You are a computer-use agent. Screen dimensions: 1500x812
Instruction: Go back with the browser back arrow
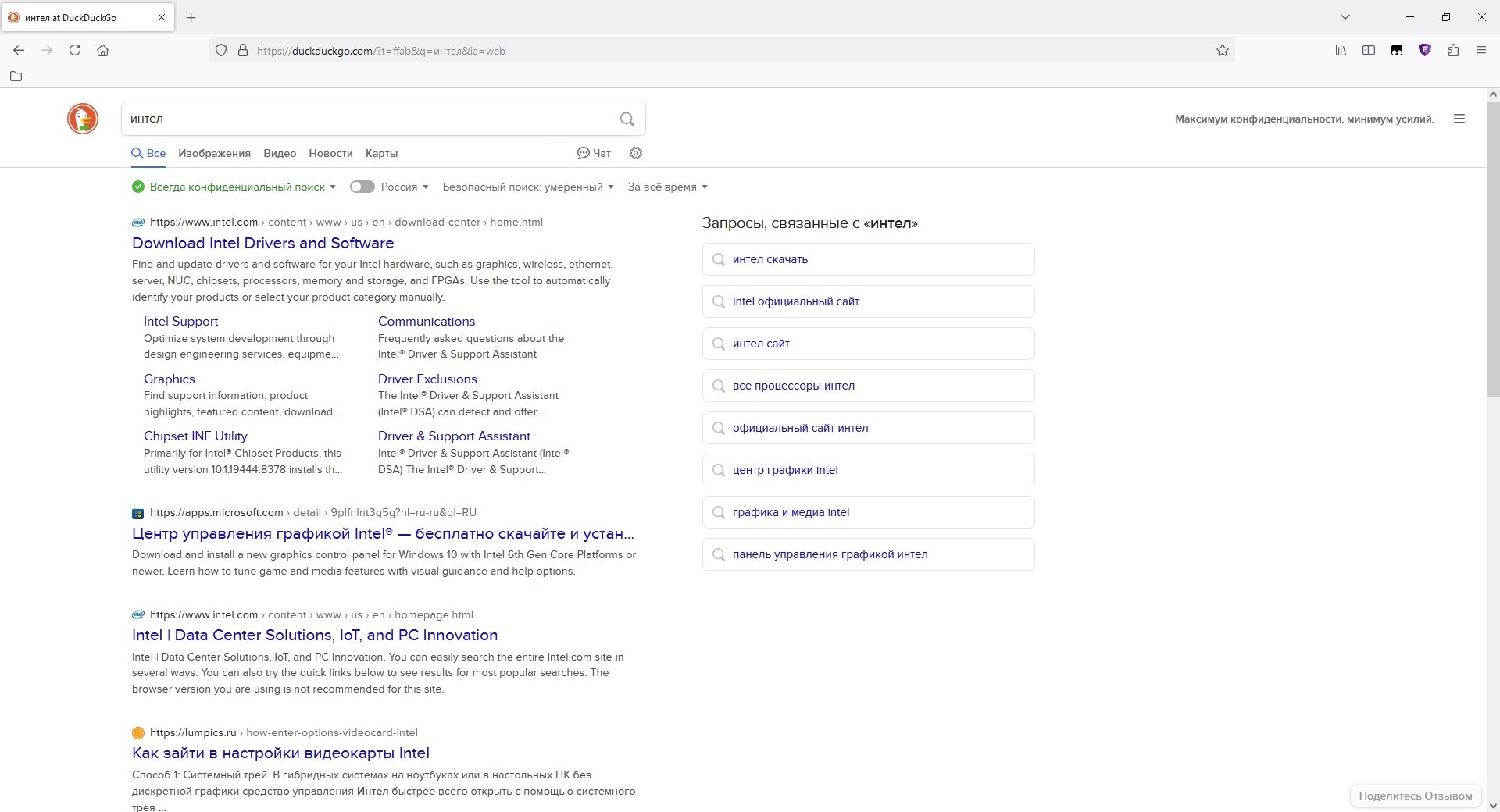(19, 50)
